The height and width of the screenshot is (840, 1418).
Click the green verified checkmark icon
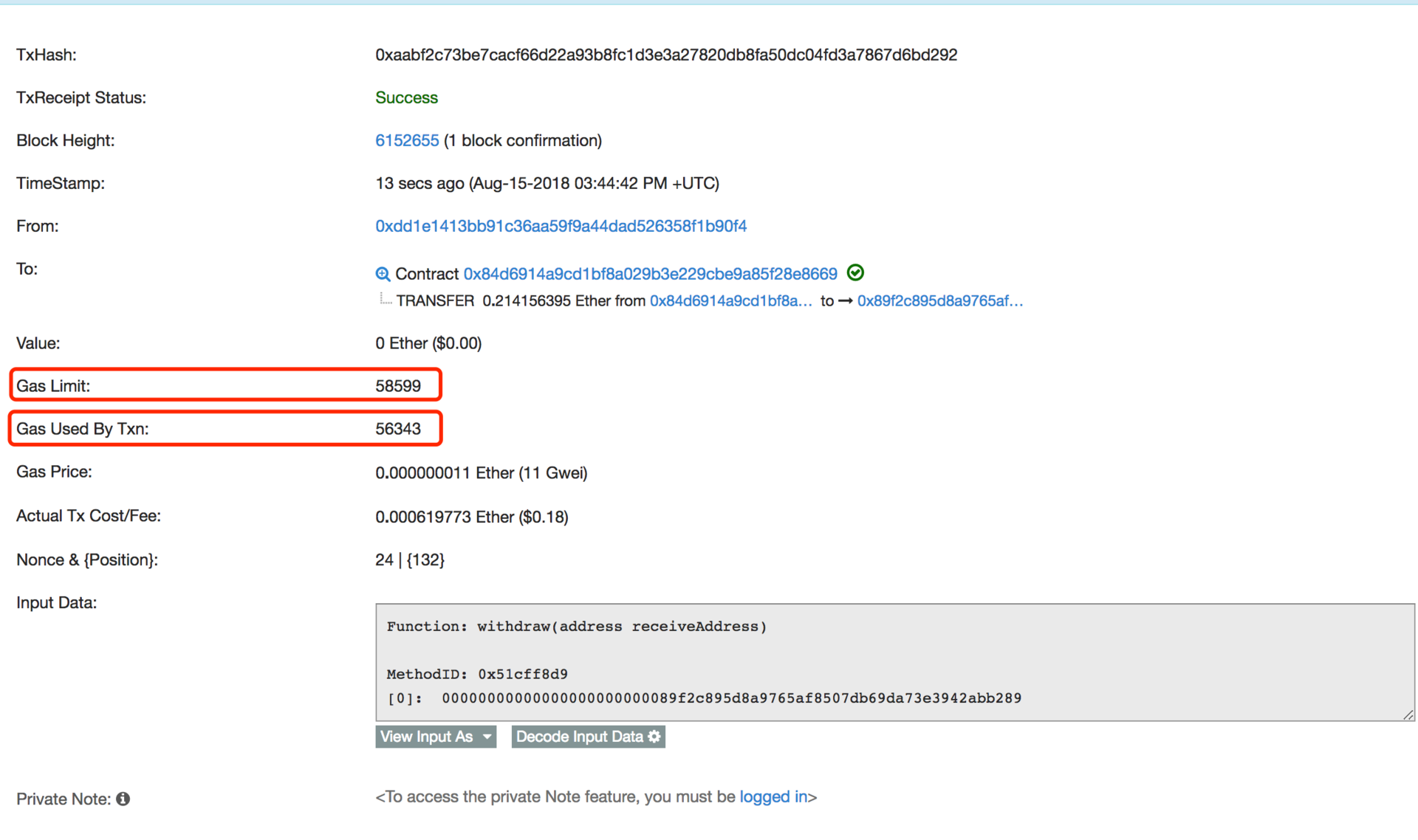[x=855, y=273]
